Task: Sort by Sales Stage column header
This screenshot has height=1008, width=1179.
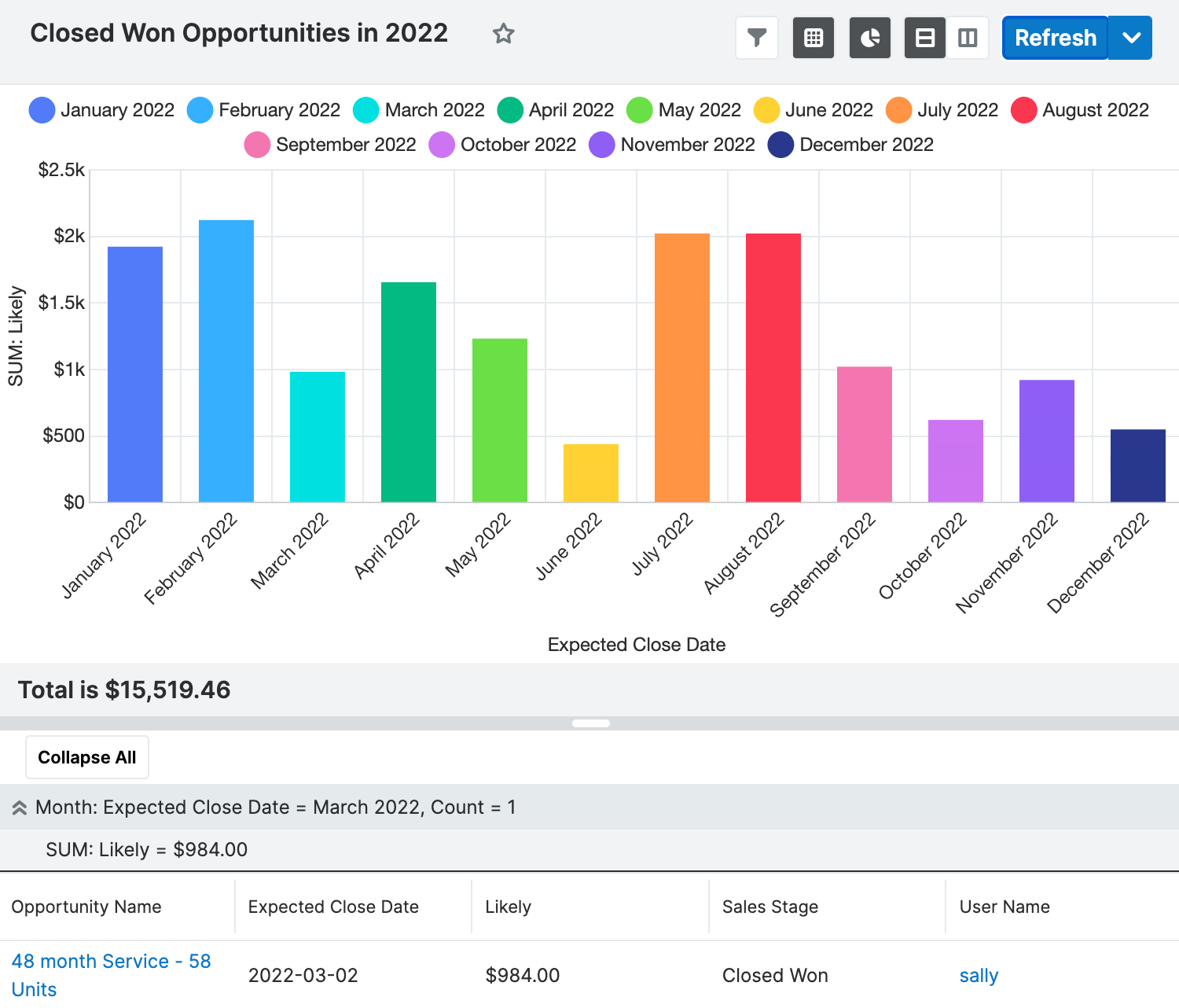Action: 770,907
